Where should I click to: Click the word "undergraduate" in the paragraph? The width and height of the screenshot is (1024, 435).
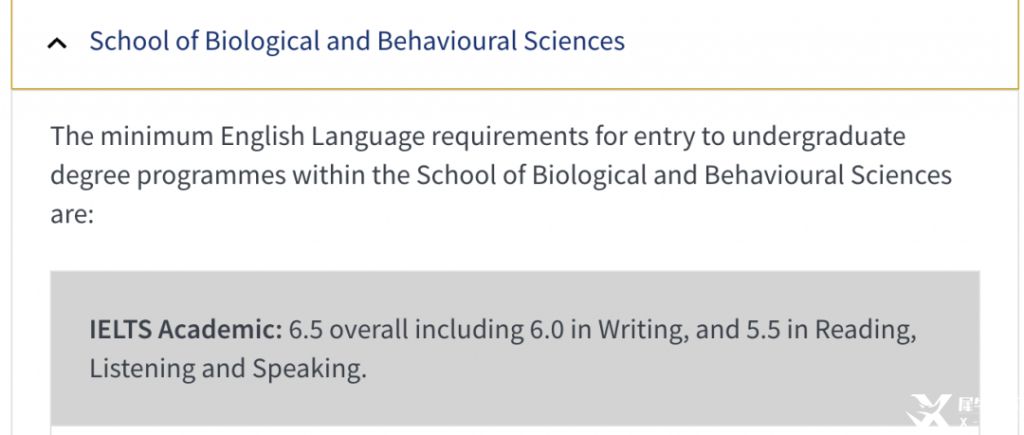(x=818, y=137)
